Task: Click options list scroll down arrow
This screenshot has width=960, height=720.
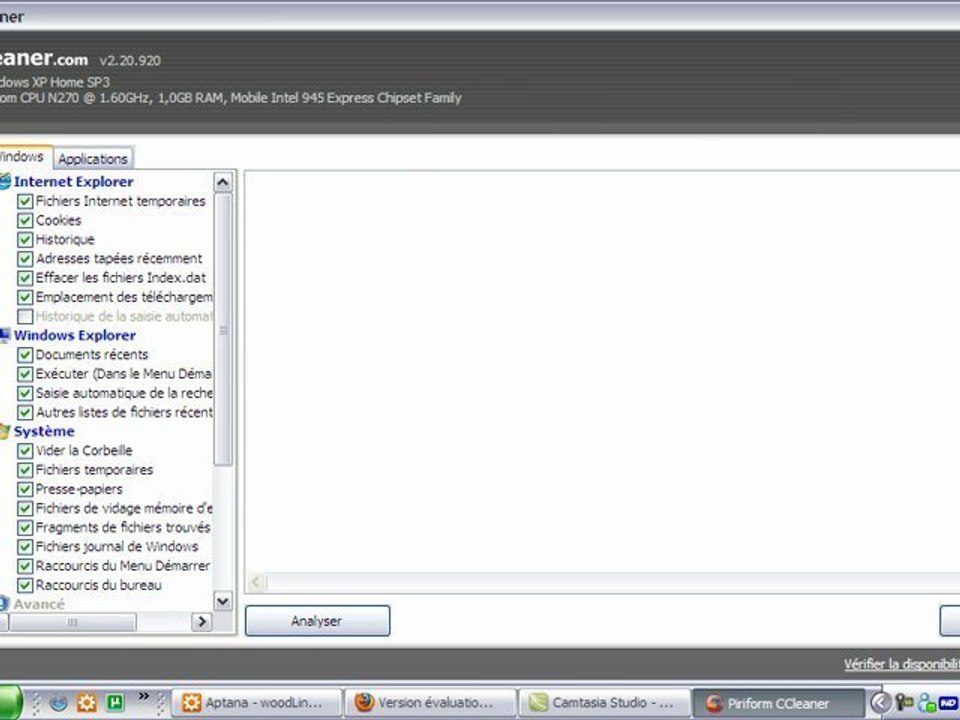Action: point(223,601)
